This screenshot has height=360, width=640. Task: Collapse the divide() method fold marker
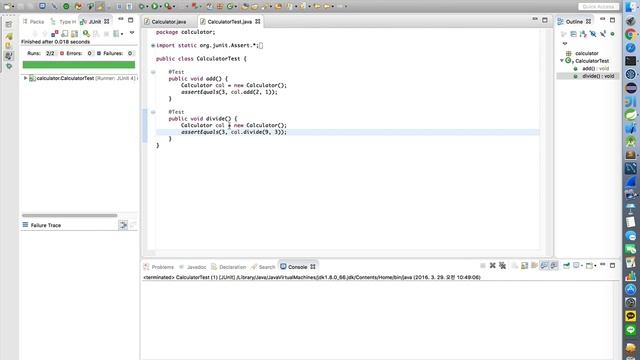(x=153, y=112)
